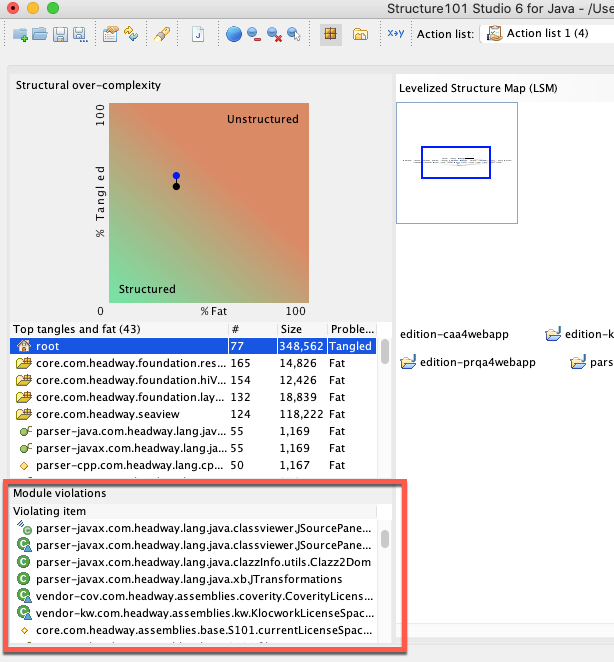Open the Action list 1 (4) dropdown
Screen dimensions: 614x662
click(547, 33)
